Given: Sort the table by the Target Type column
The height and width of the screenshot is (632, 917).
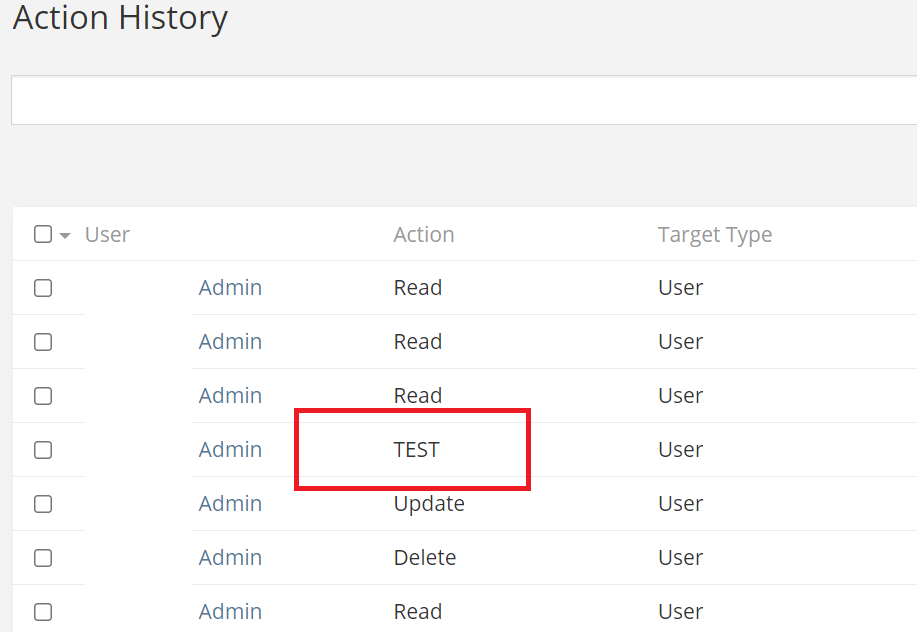Looking at the screenshot, I should tap(715, 234).
